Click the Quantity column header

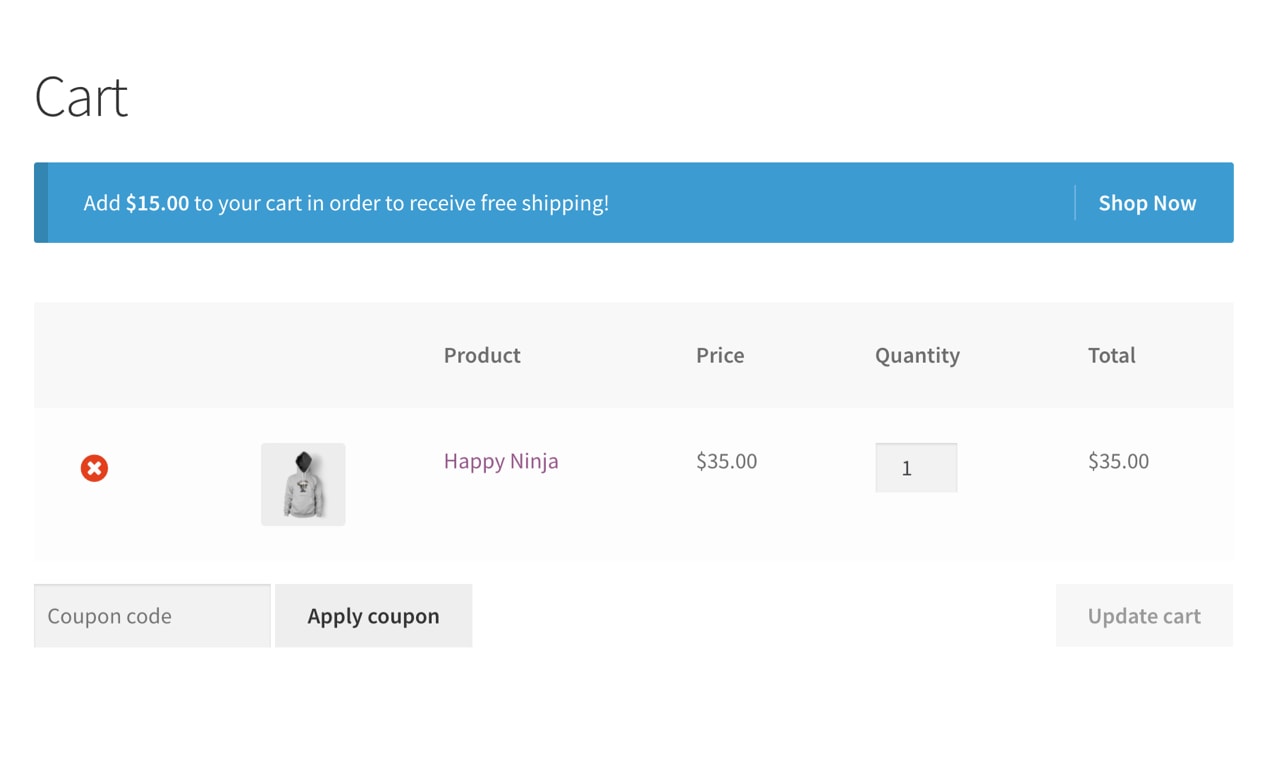(917, 355)
